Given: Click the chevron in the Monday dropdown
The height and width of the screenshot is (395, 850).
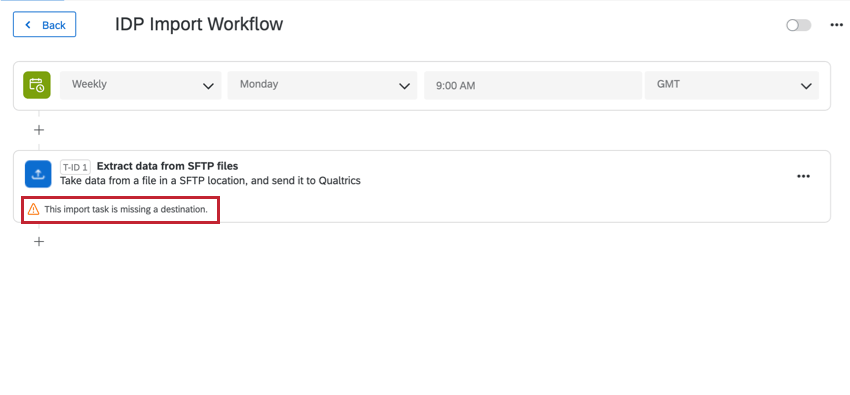Looking at the screenshot, I should [404, 86].
